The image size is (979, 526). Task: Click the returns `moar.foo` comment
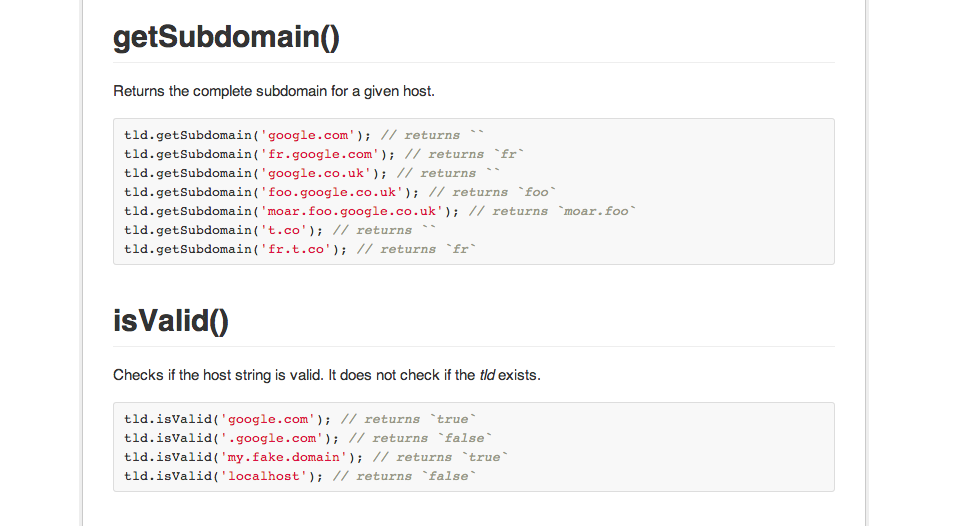[552, 211]
